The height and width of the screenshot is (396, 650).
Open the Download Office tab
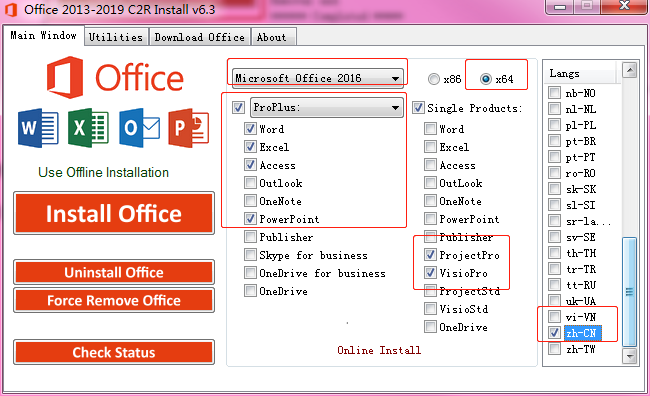click(x=199, y=37)
